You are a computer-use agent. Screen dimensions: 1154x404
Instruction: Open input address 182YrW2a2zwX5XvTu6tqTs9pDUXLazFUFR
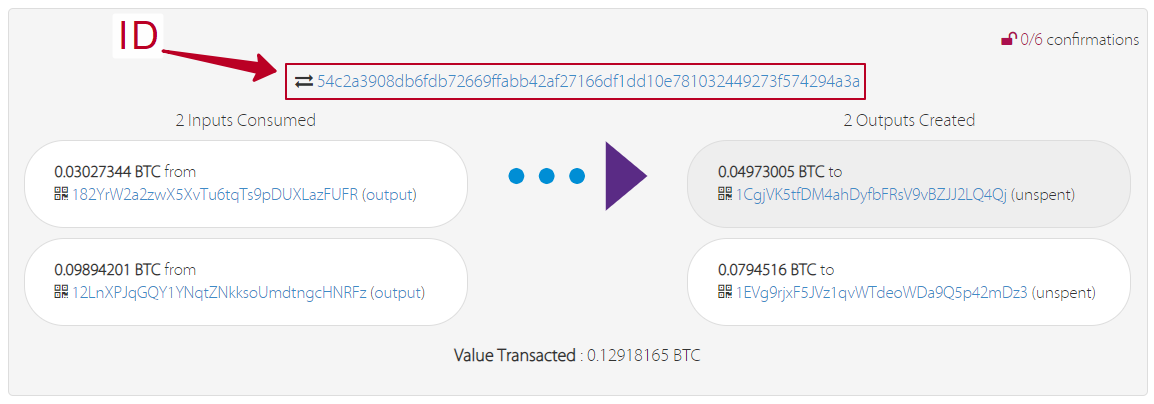pyautogui.click(x=215, y=194)
